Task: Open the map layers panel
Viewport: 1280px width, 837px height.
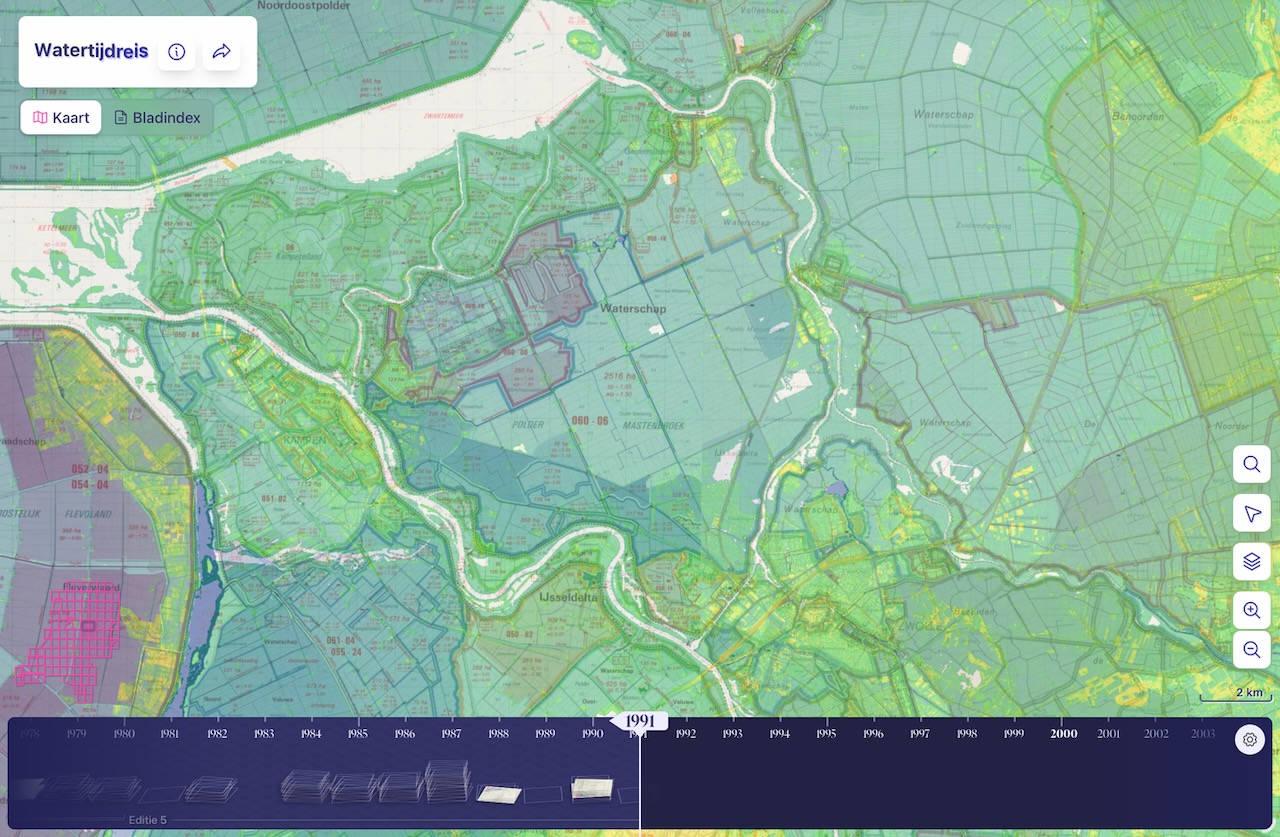Action: tap(1251, 562)
